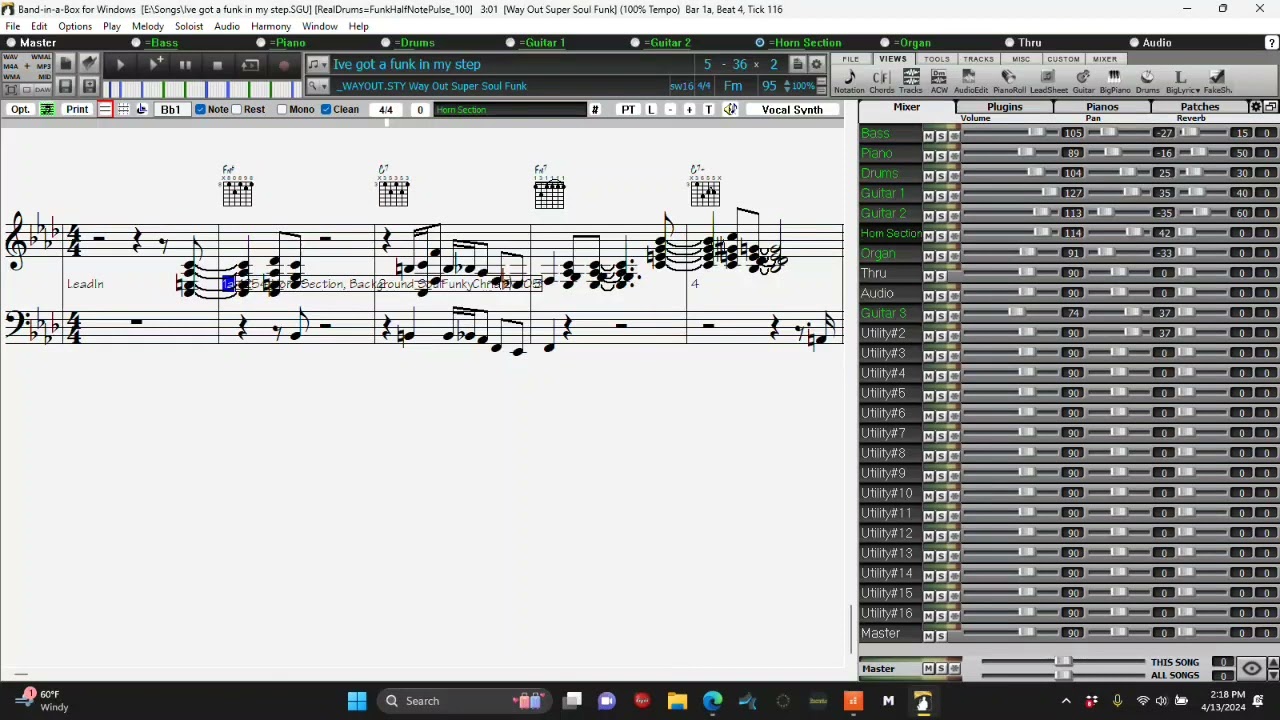Open the Bb1 note resolution selector
This screenshot has width=1280, height=720.
[x=170, y=109]
